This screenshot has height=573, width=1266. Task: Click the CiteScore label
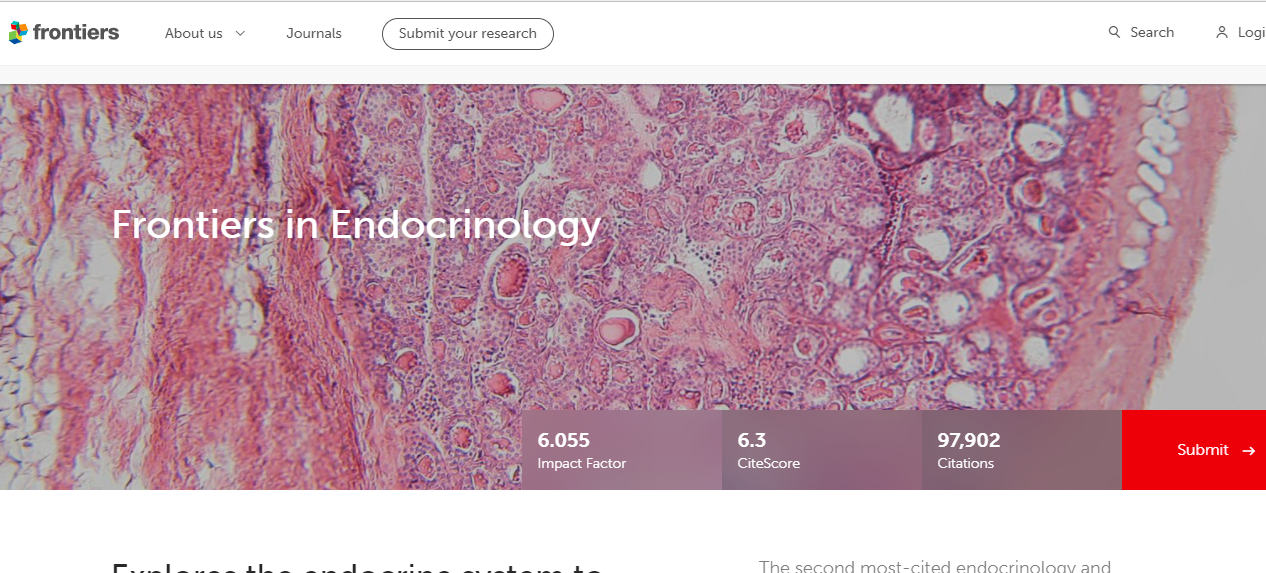pyautogui.click(x=769, y=463)
